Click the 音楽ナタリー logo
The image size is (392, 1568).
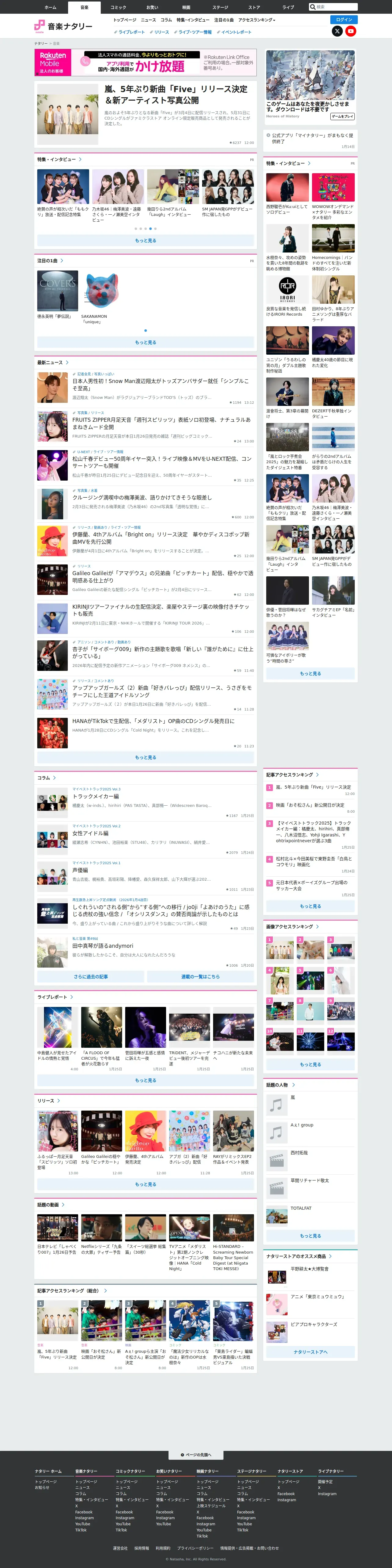click(x=64, y=26)
